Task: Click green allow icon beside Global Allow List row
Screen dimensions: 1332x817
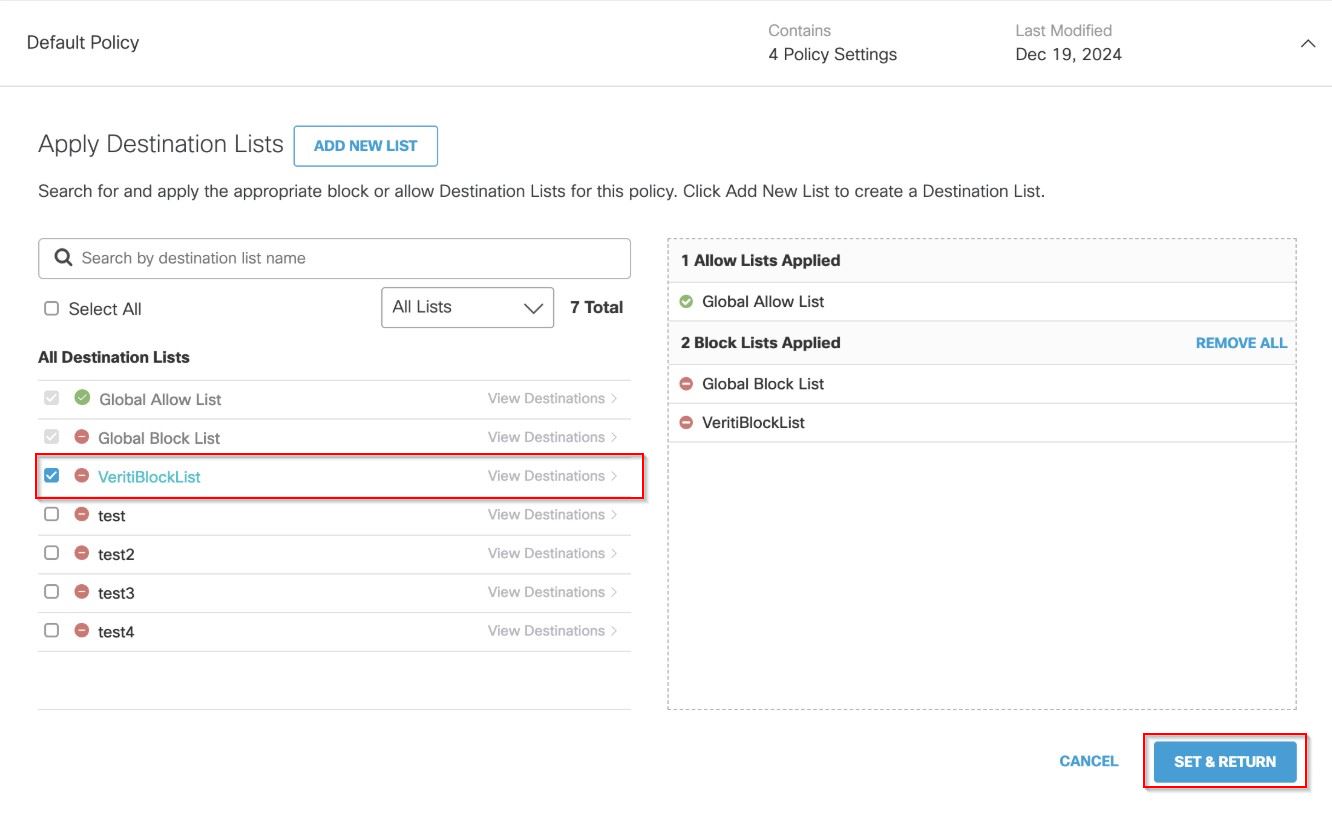Action: tap(82, 398)
